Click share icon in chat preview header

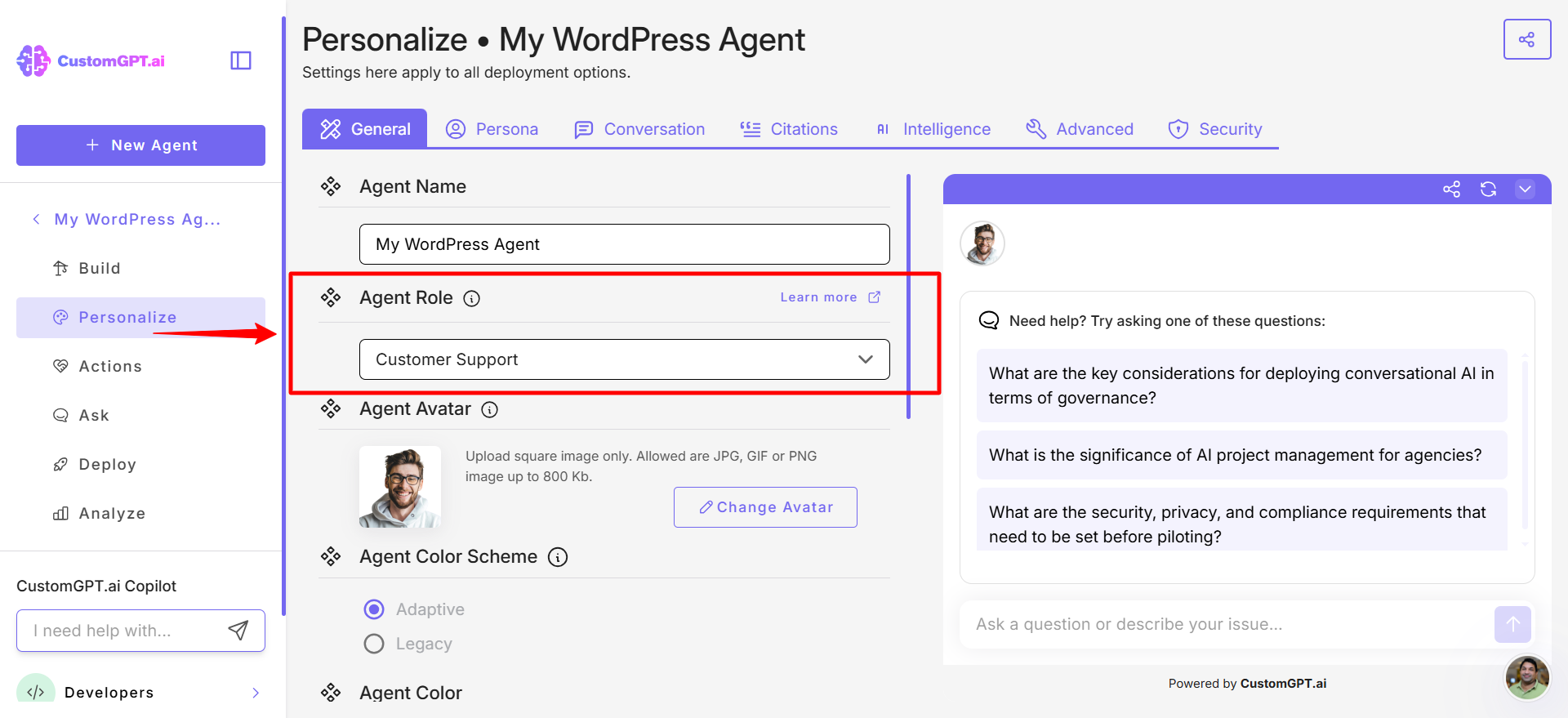coord(1451,190)
